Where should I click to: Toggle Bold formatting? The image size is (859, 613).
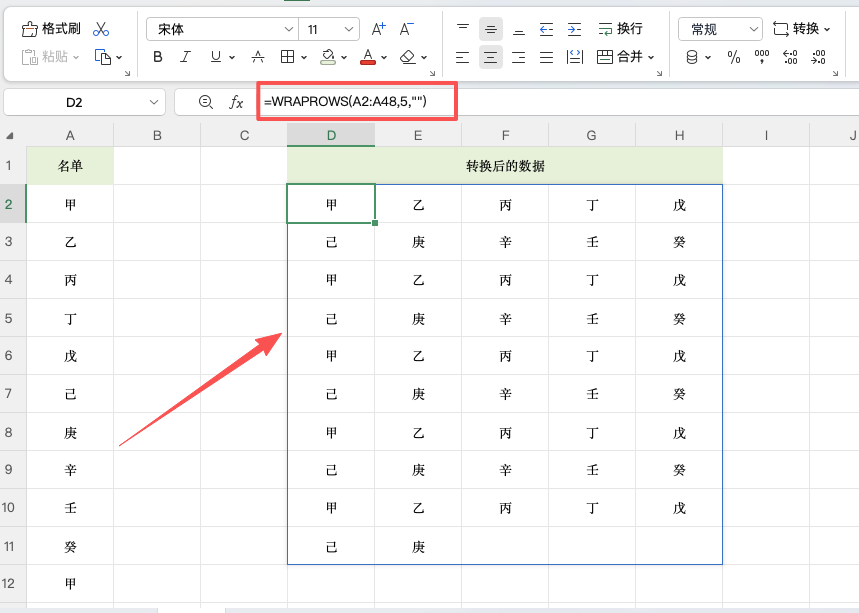pyautogui.click(x=158, y=57)
